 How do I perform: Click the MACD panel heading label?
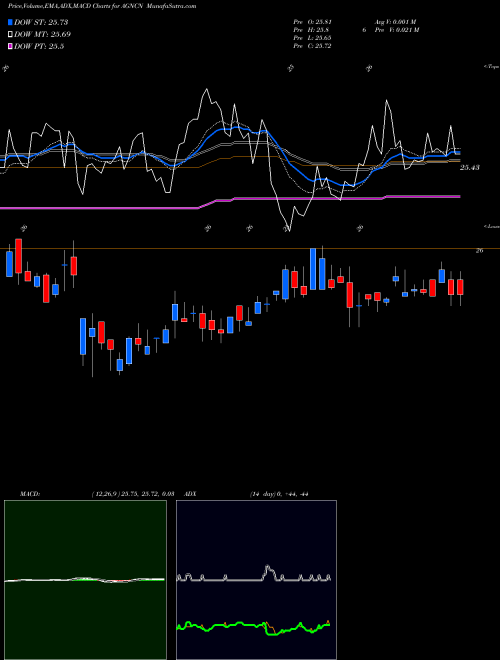tap(30, 494)
